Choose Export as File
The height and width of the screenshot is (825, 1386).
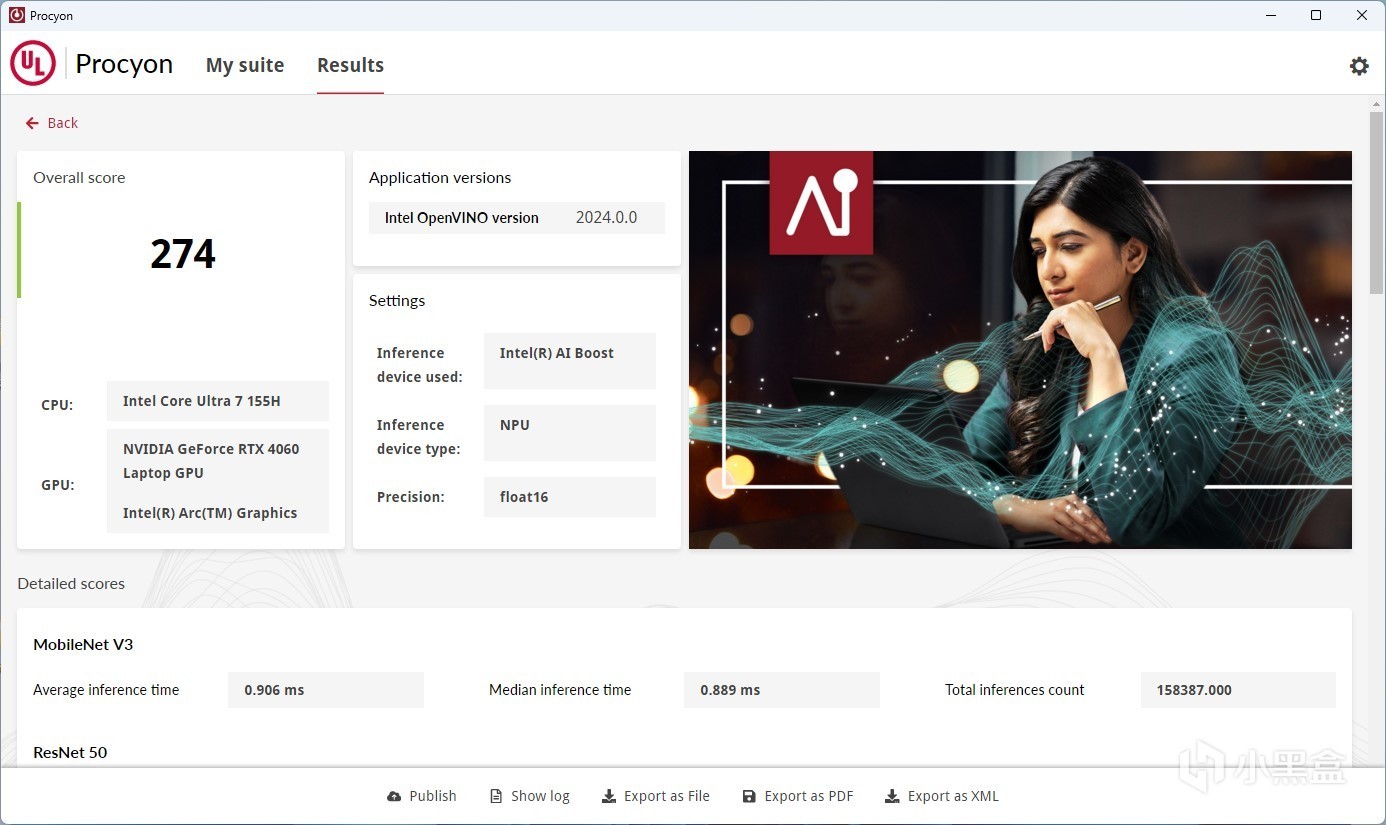point(656,796)
